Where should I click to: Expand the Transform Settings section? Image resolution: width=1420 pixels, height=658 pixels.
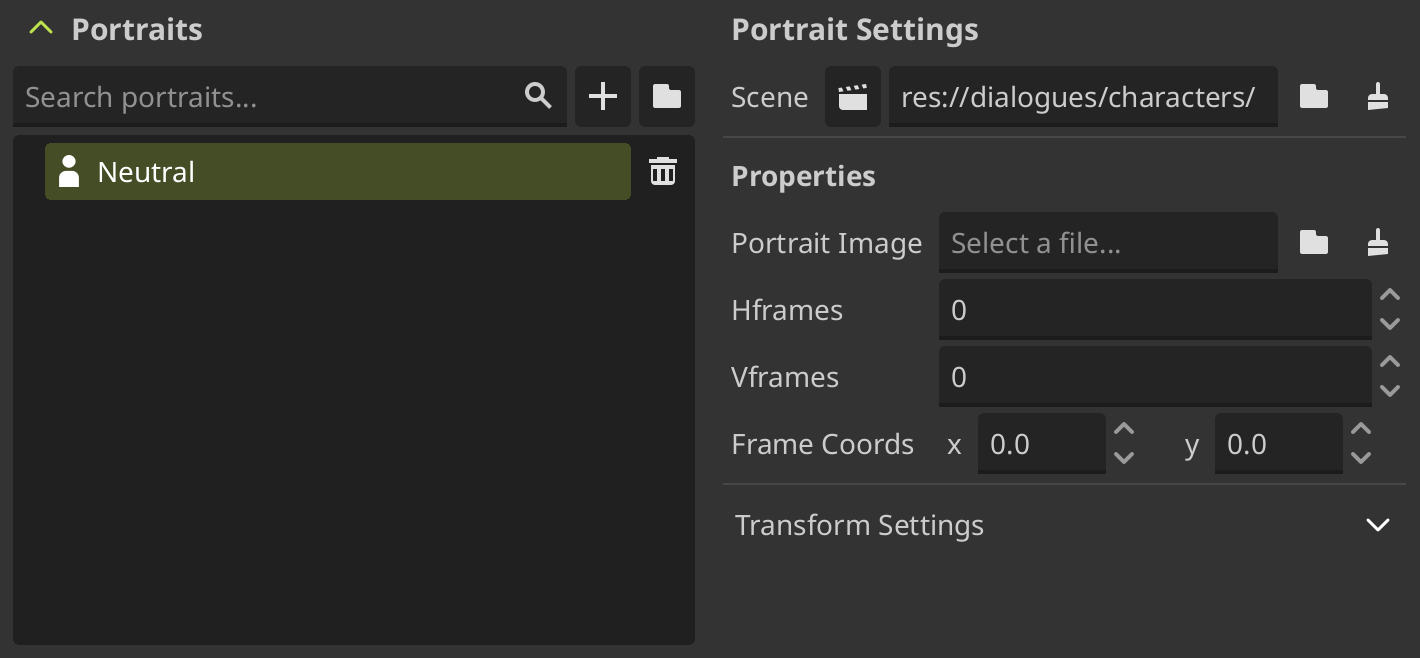point(1378,524)
